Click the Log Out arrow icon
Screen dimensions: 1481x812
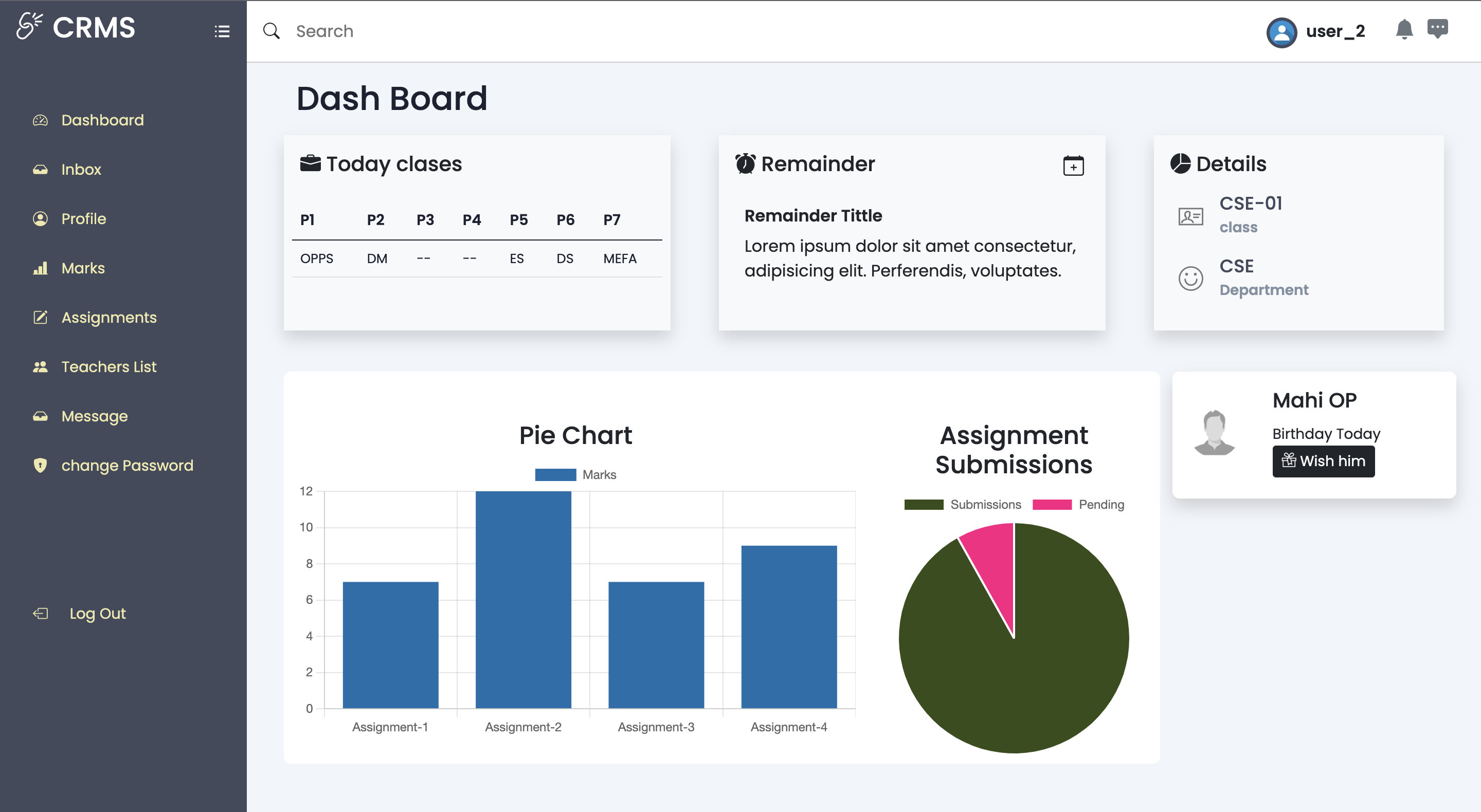click(40, 613)
